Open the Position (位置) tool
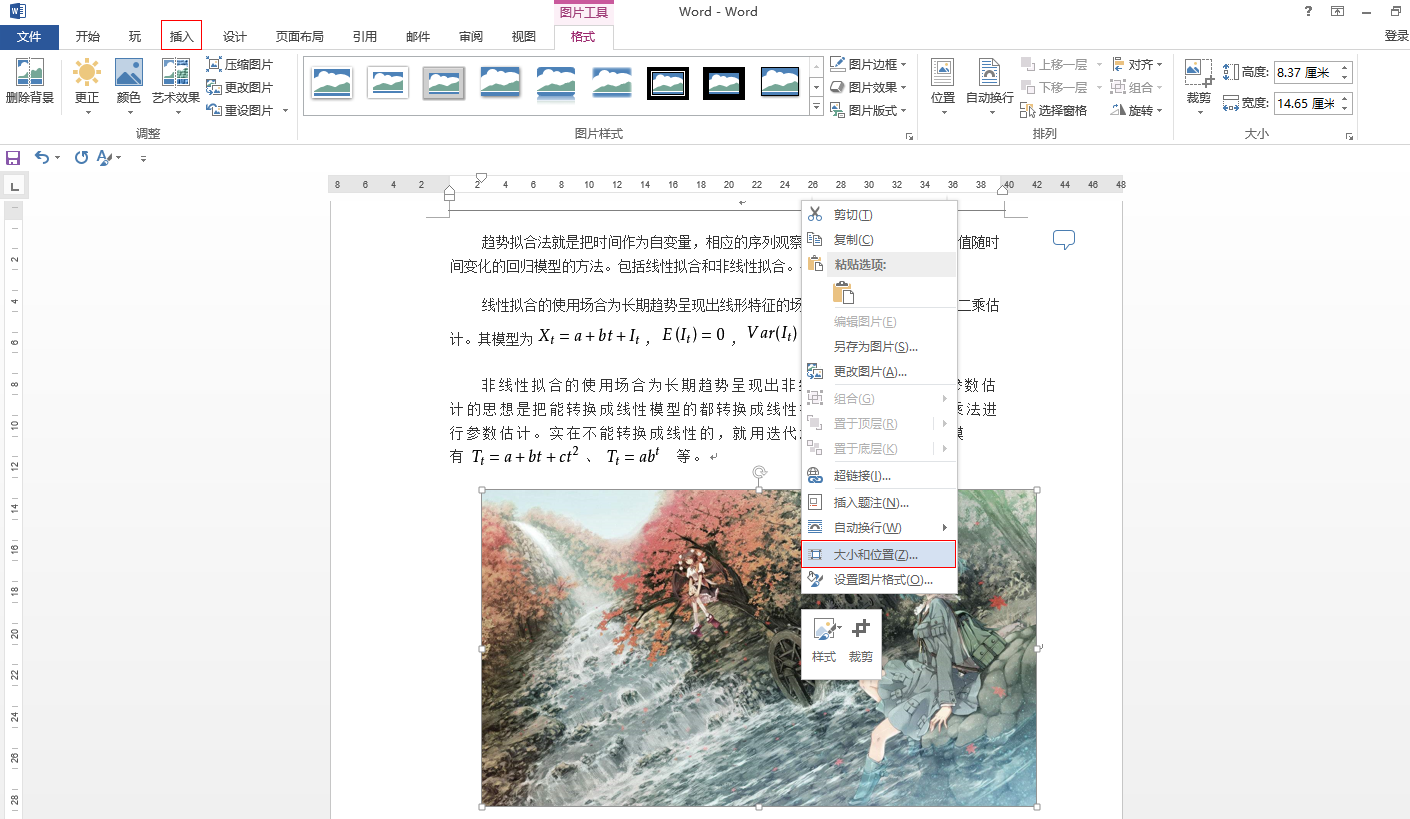1410x819 pixels. click(943, 85)
